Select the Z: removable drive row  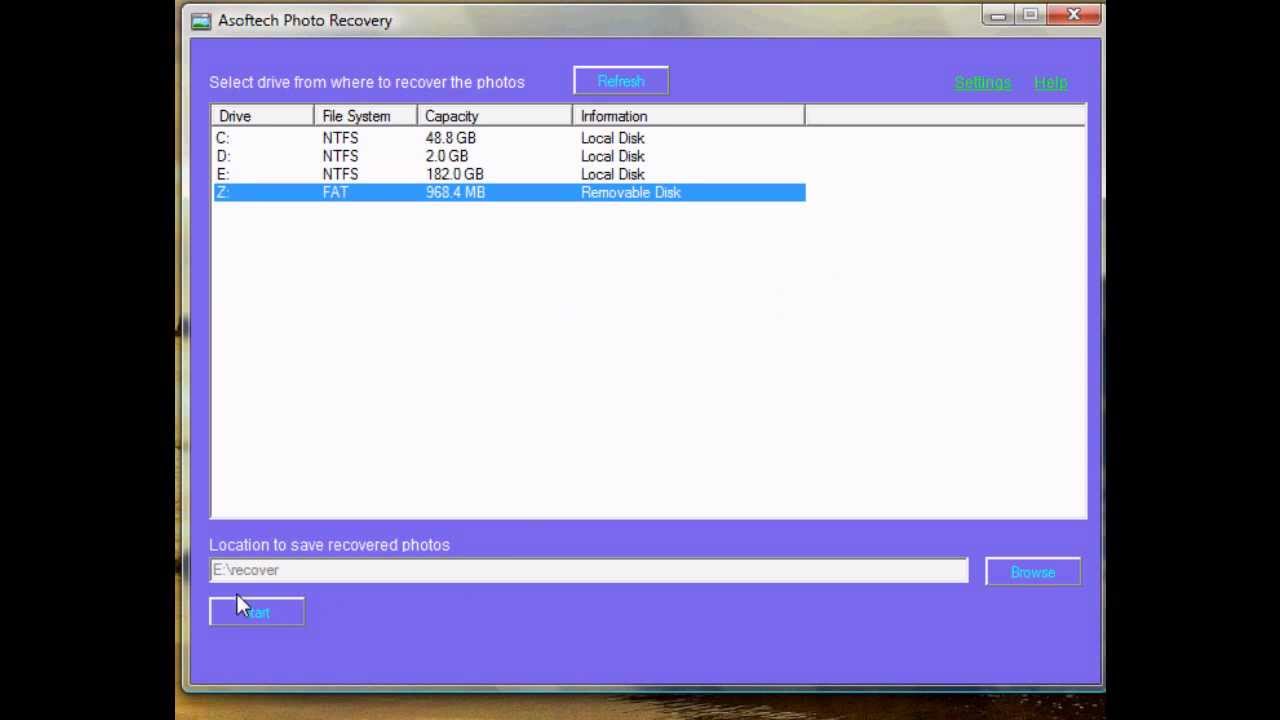(508, 192)
